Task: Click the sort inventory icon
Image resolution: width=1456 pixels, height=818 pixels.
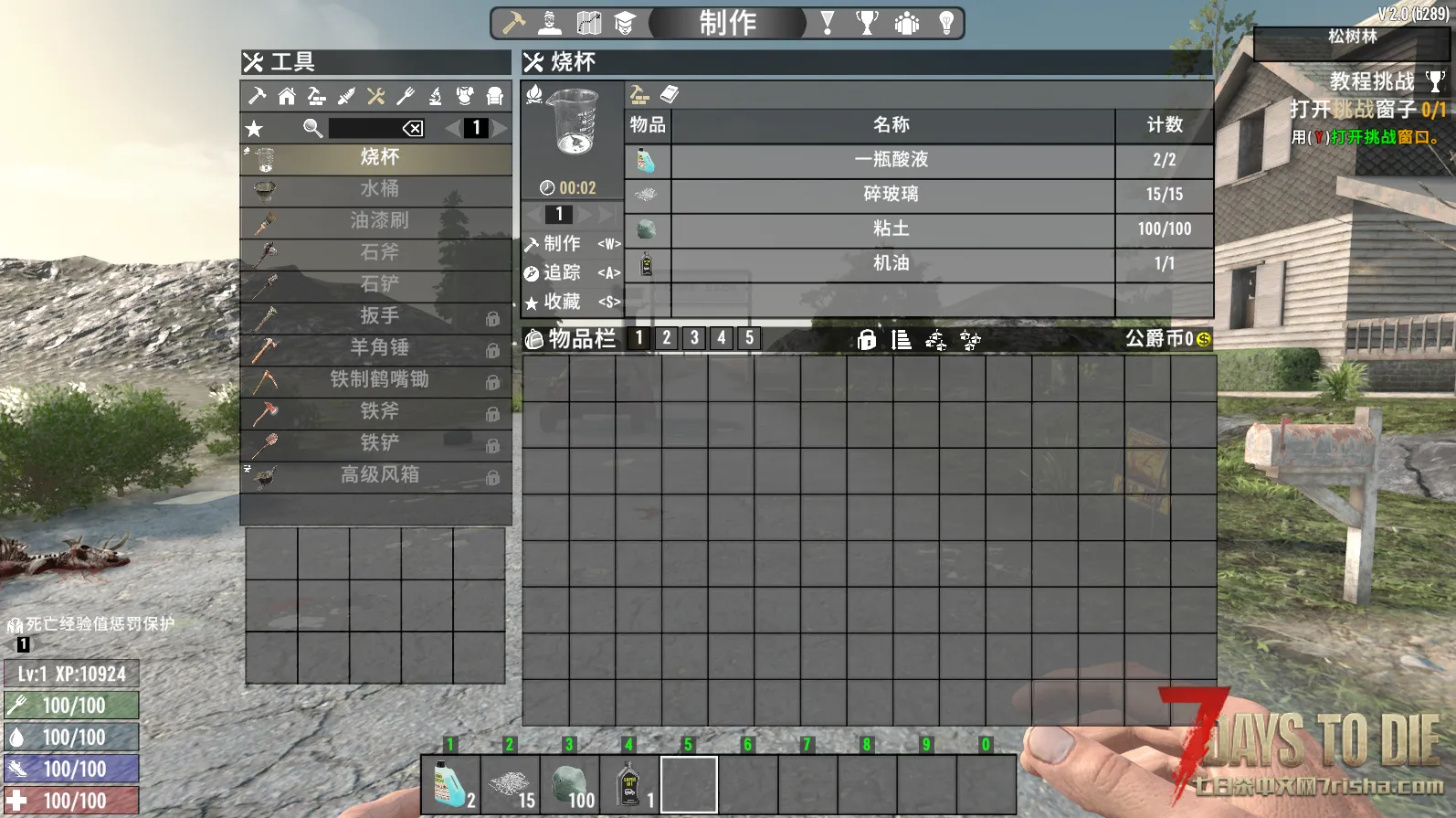Action: tap(902, 340)
